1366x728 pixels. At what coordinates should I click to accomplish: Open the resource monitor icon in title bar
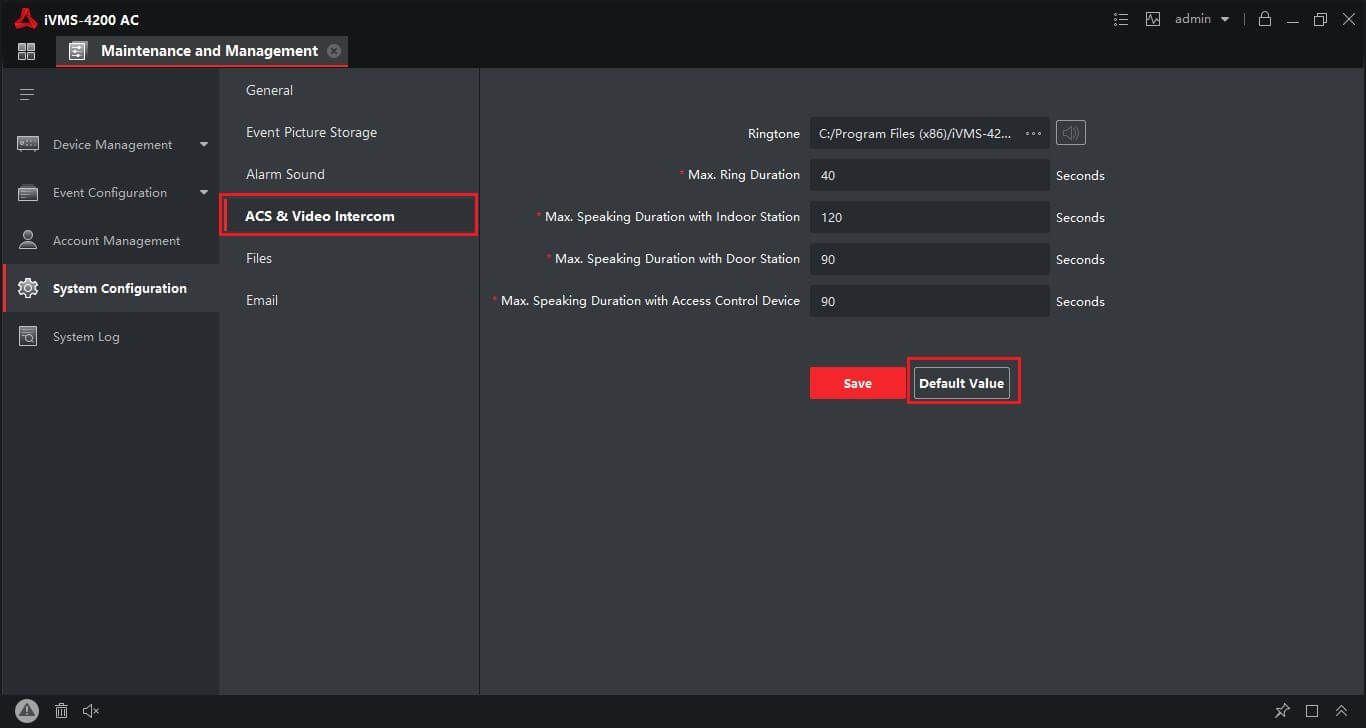(x=1153, y=19)
